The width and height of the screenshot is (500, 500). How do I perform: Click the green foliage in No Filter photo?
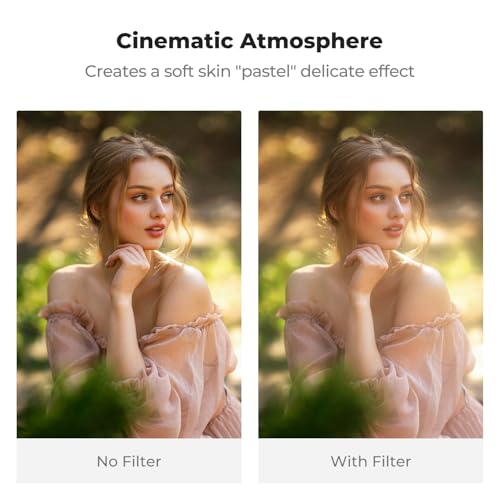click(87, 405)
